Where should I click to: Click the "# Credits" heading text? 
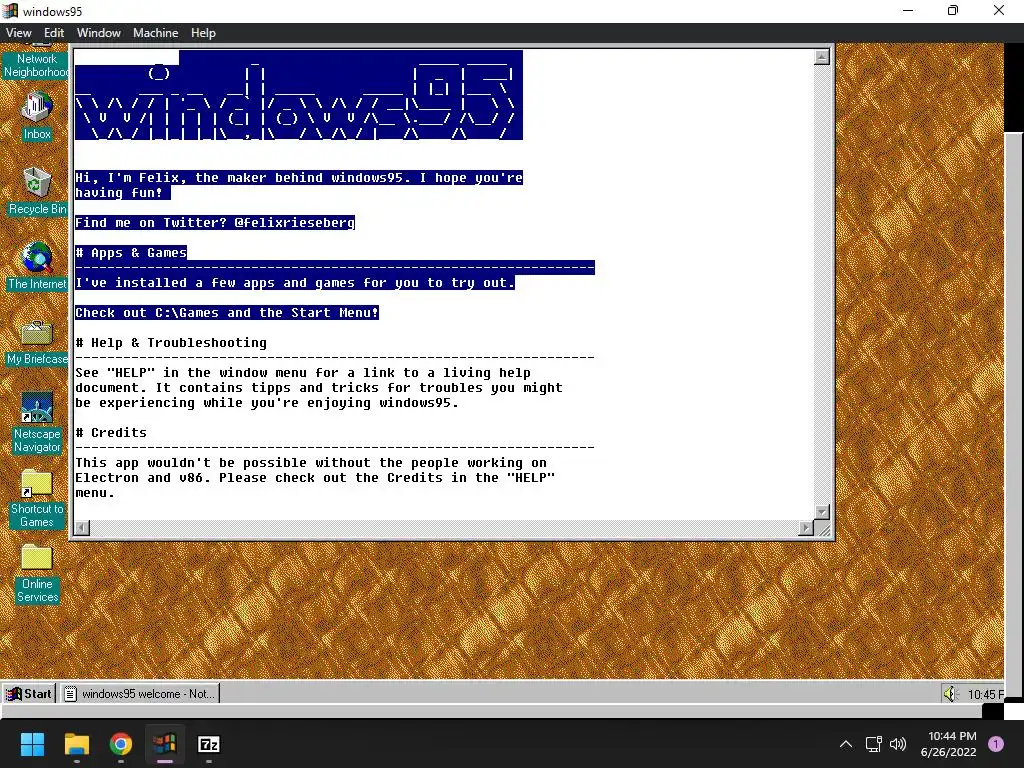click(111, 433)
